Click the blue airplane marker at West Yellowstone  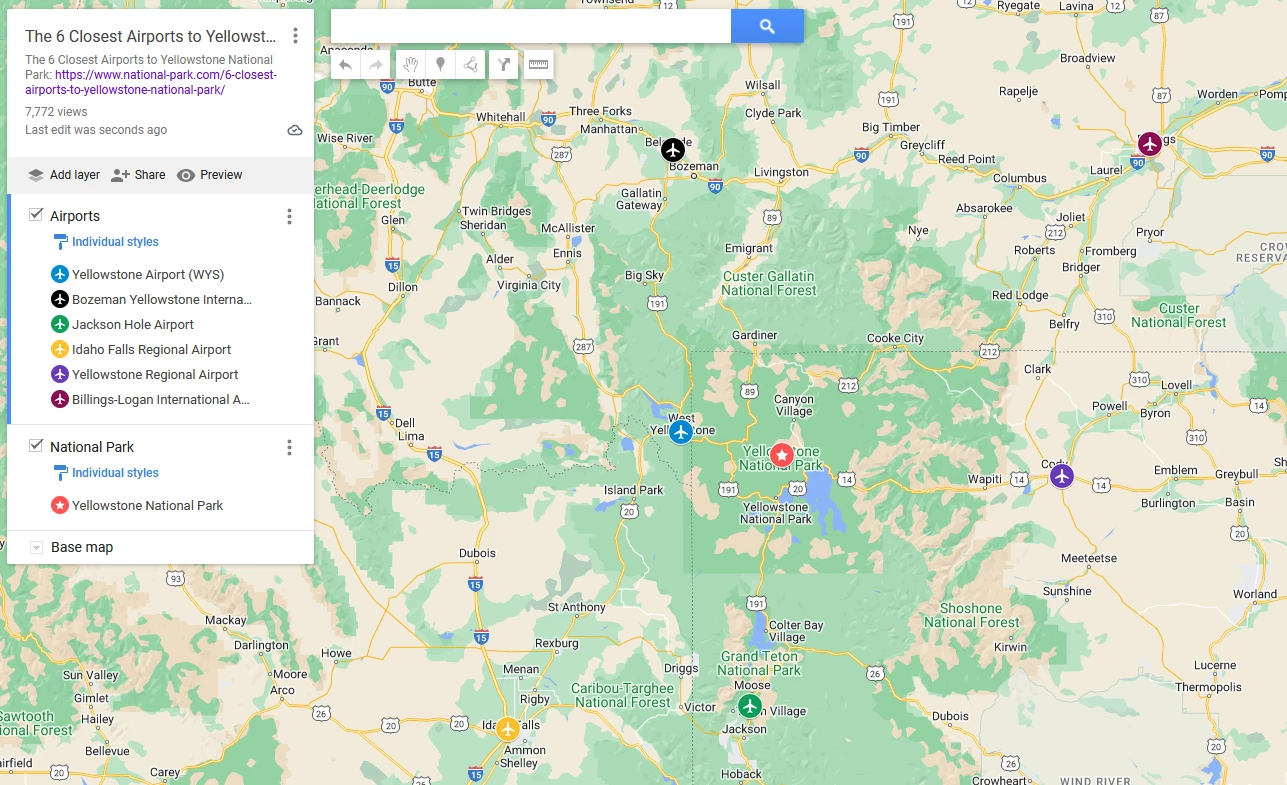point(681,432)
